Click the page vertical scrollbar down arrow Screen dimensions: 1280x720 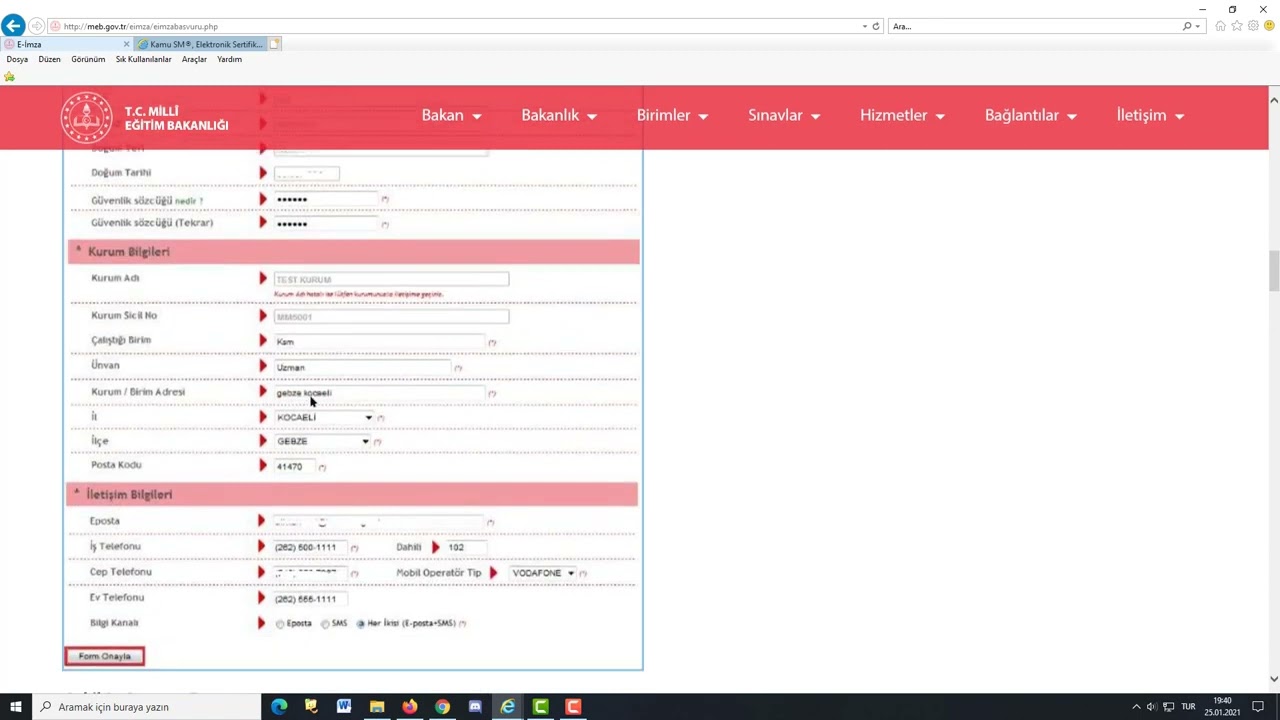(1274, 679)
